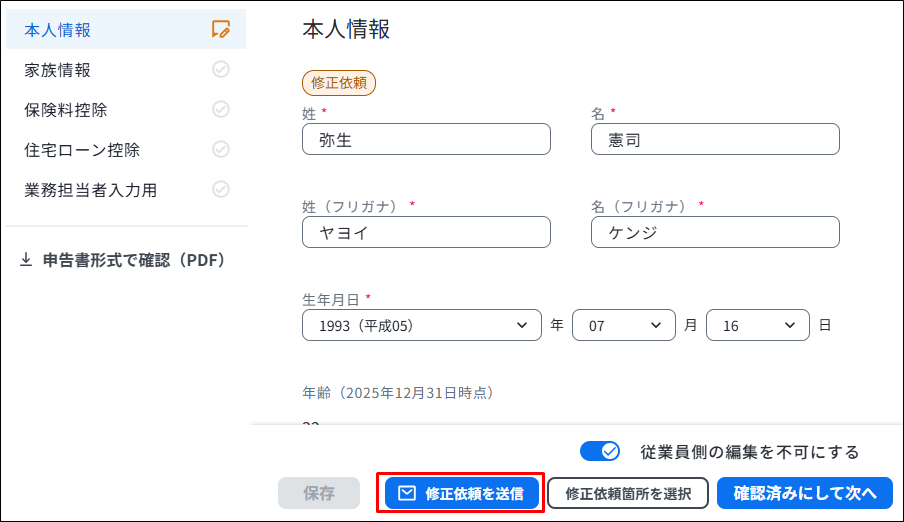Open the birth year dropdown 1993（平成05）

pos(421,326)
